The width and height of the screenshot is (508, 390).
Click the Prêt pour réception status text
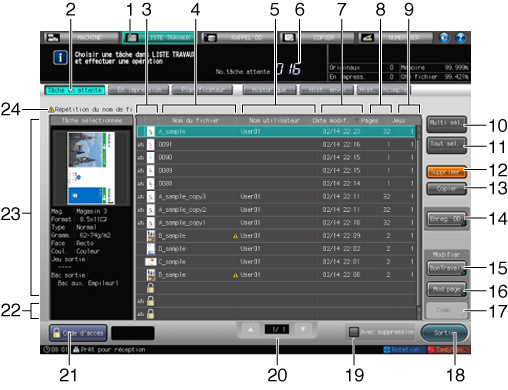pos(113,350)
